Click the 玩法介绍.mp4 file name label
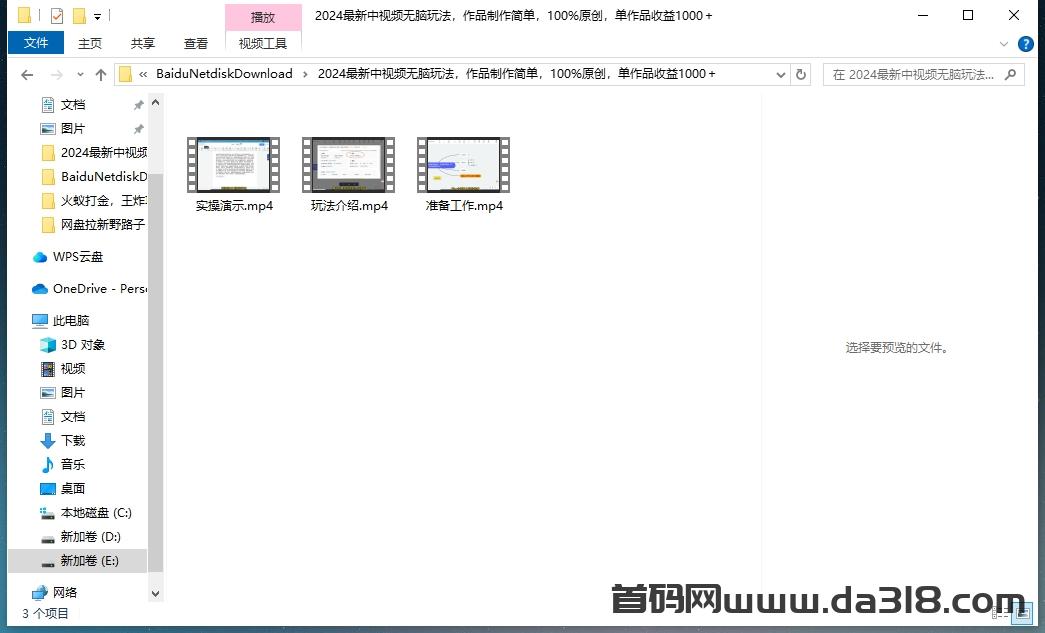The width and height of the screenshot is (1045, 633). coord(349,206)
